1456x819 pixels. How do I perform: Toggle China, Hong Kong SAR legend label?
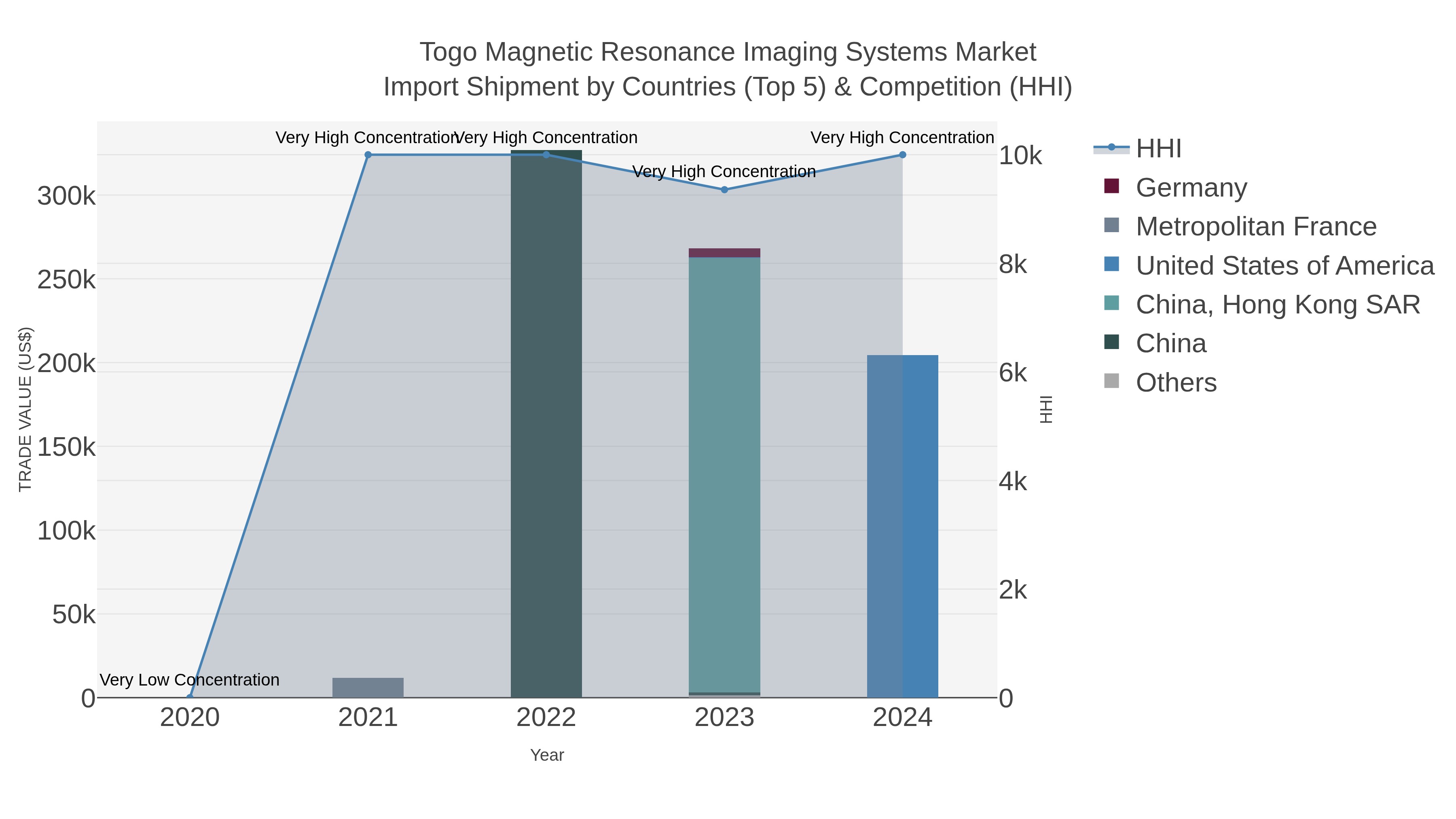(x=1278, y=304)
